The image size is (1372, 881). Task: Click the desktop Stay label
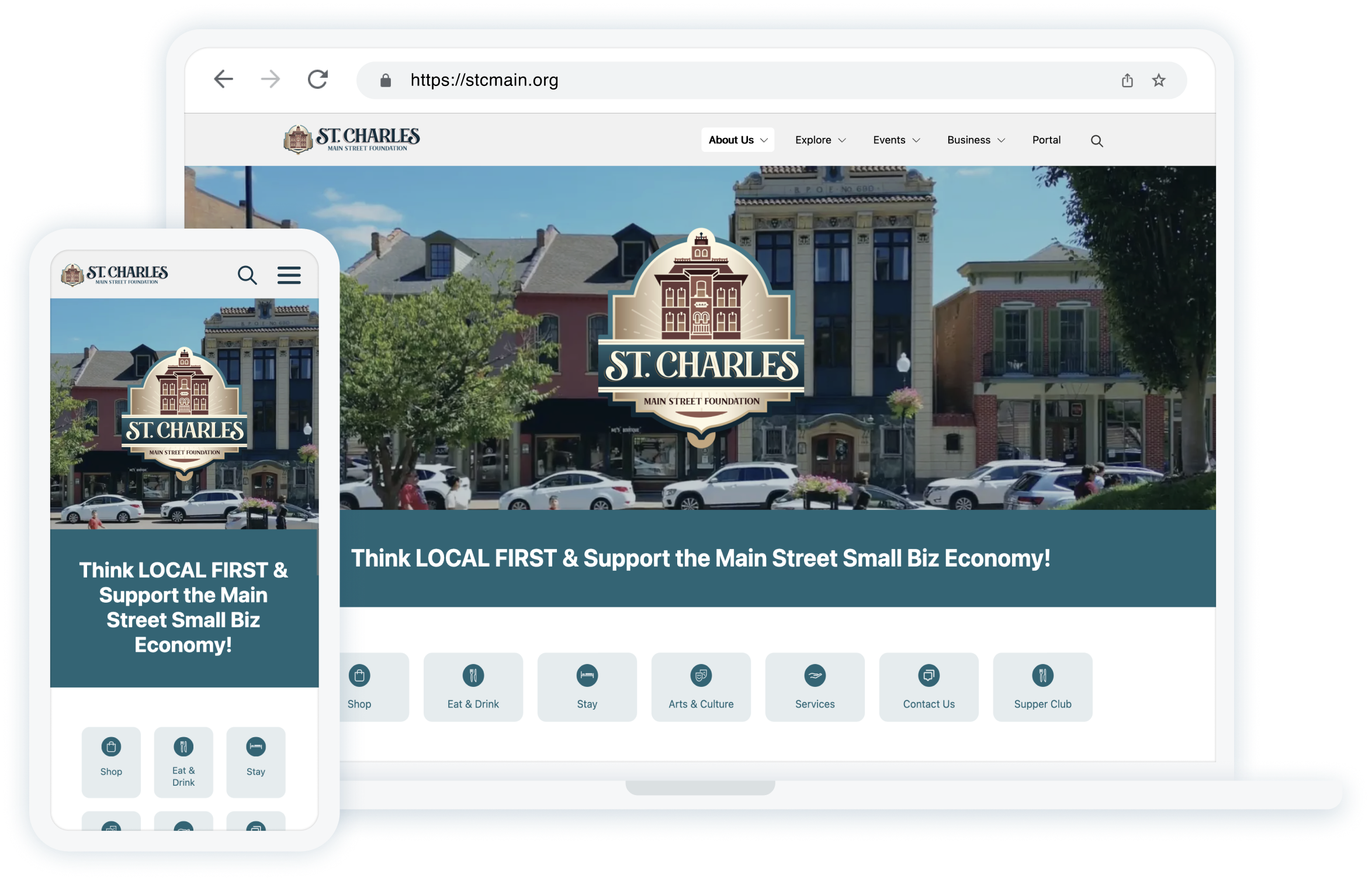tap(587, 704)
